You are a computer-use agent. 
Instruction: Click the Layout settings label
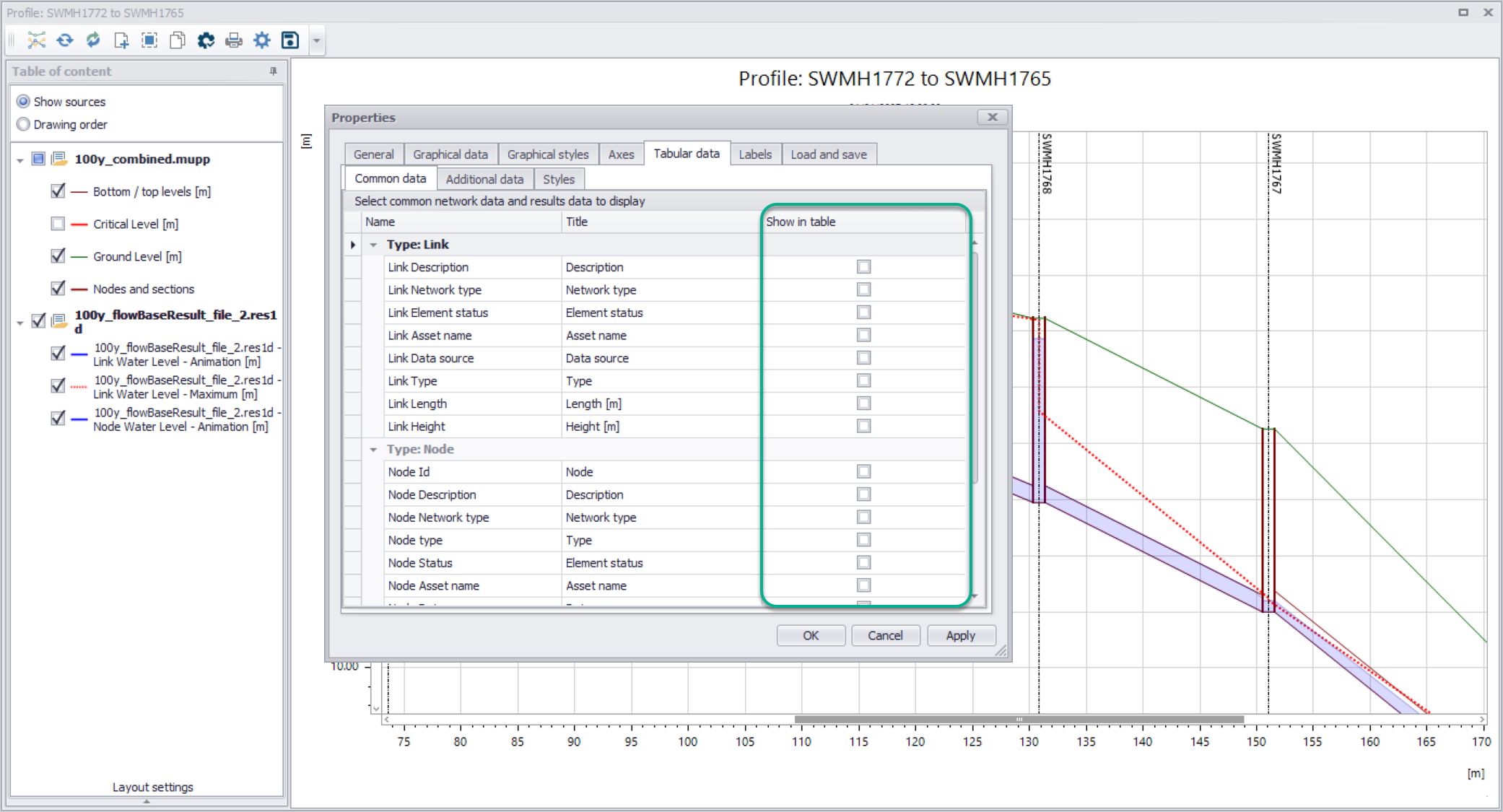click(153, 787)
